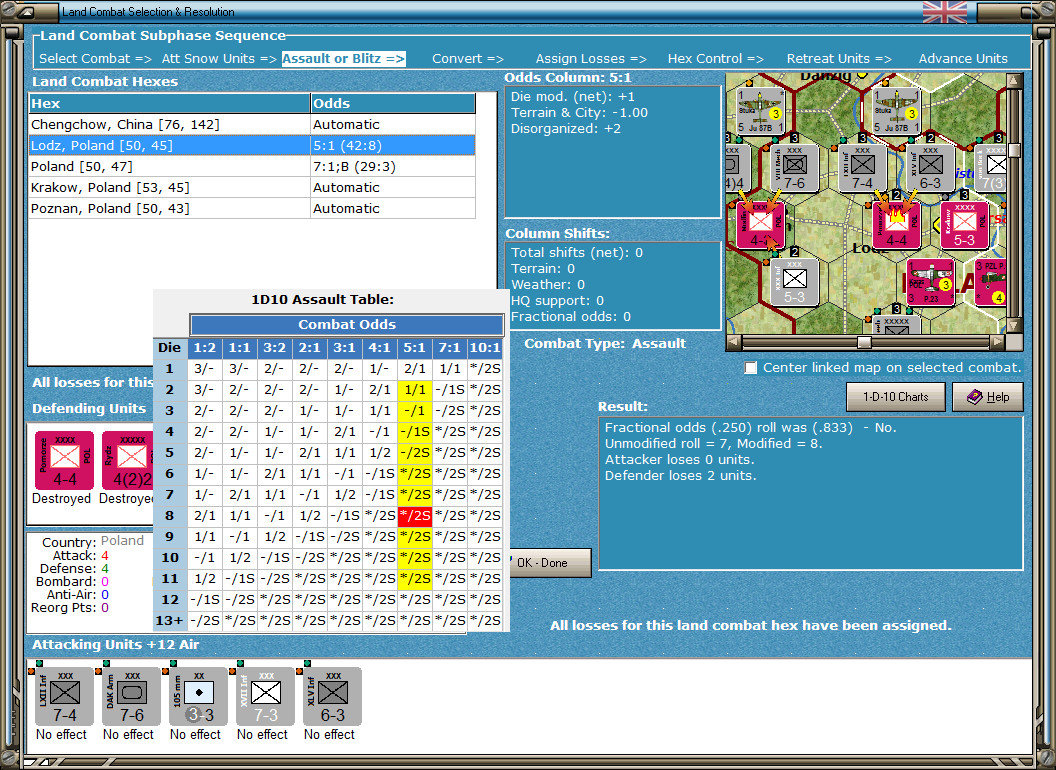Click the Krakow 5-3 Polish unit on map
Image resolution: width=1056 pixels, height=770 pixels.
click(x=963, y=224)
